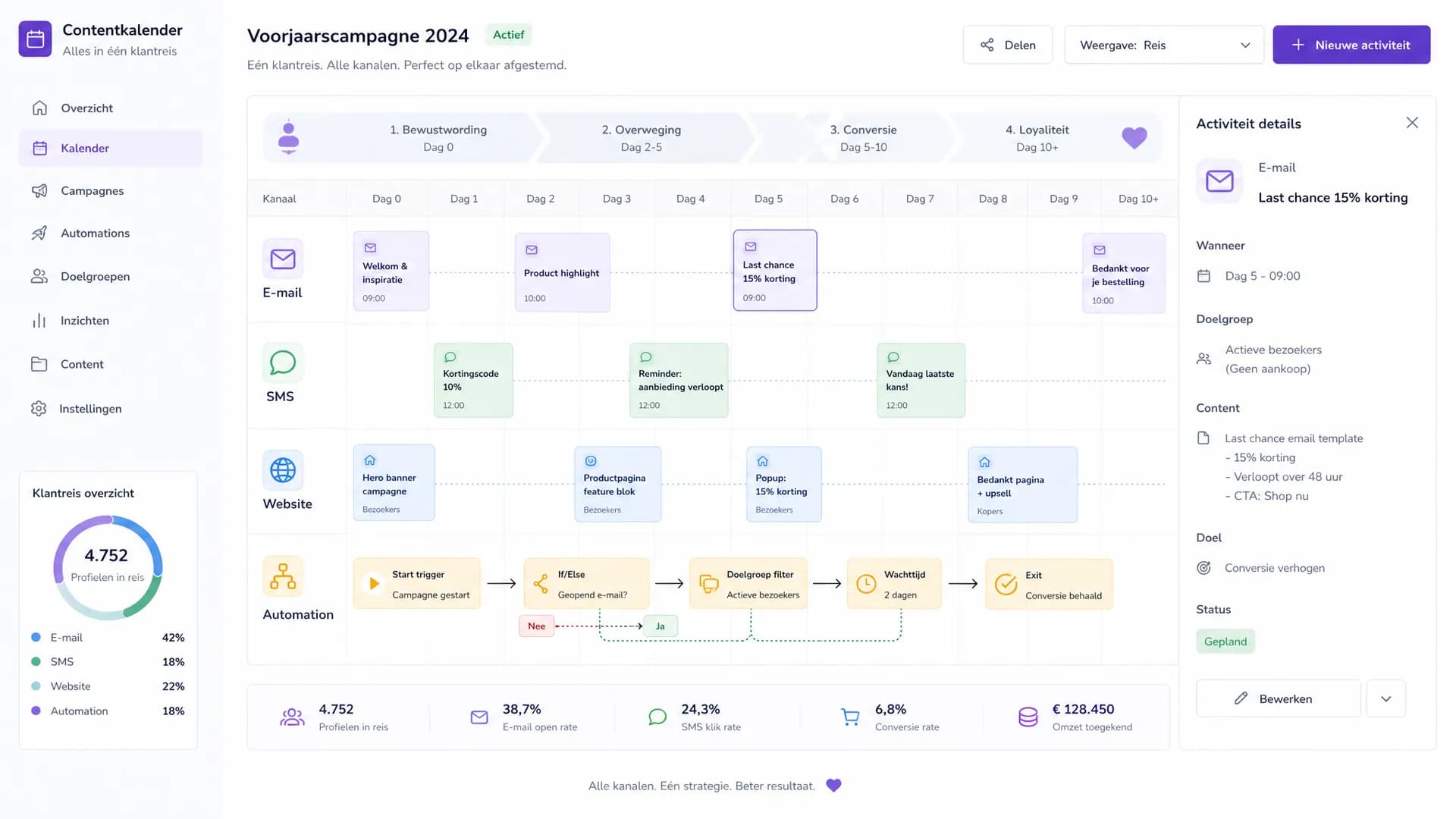Viewport: 1456px width, 819px height.
Task: Click the SMS green legend dot
Action: coord(36,662)
